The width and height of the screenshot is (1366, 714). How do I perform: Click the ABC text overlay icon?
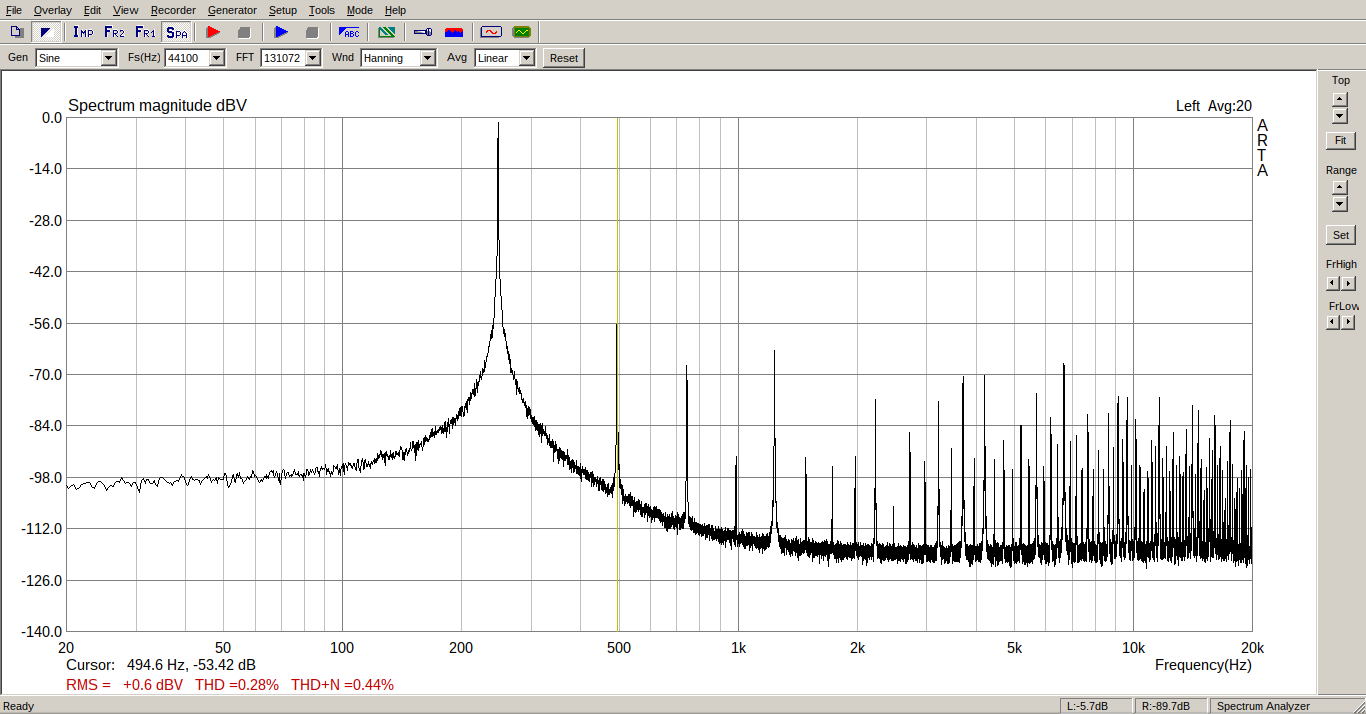point(349,32)
